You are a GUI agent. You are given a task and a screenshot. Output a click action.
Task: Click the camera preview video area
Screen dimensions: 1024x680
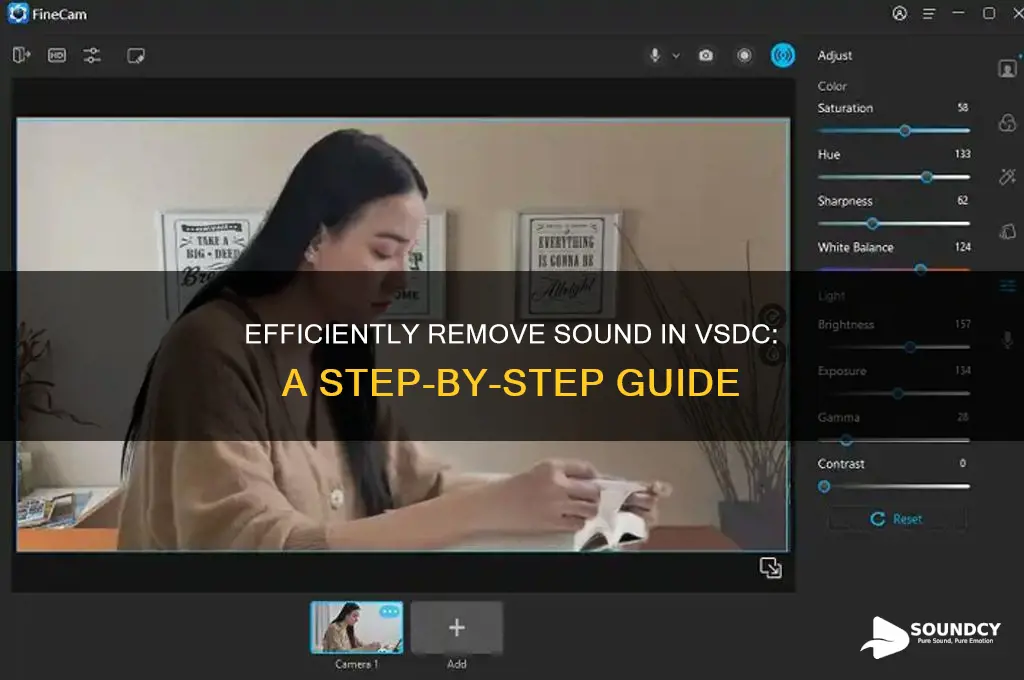(403, 335)
